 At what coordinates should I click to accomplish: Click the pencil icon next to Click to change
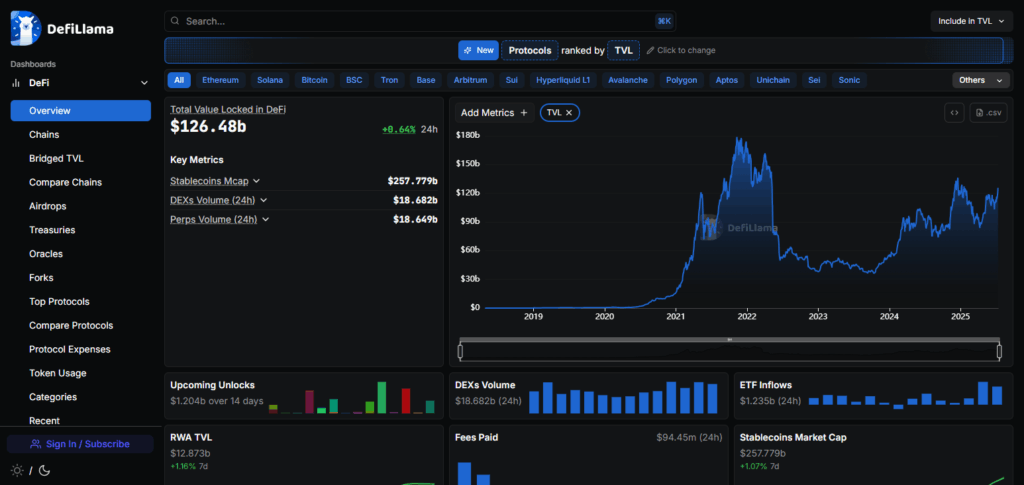click(651, 50)
